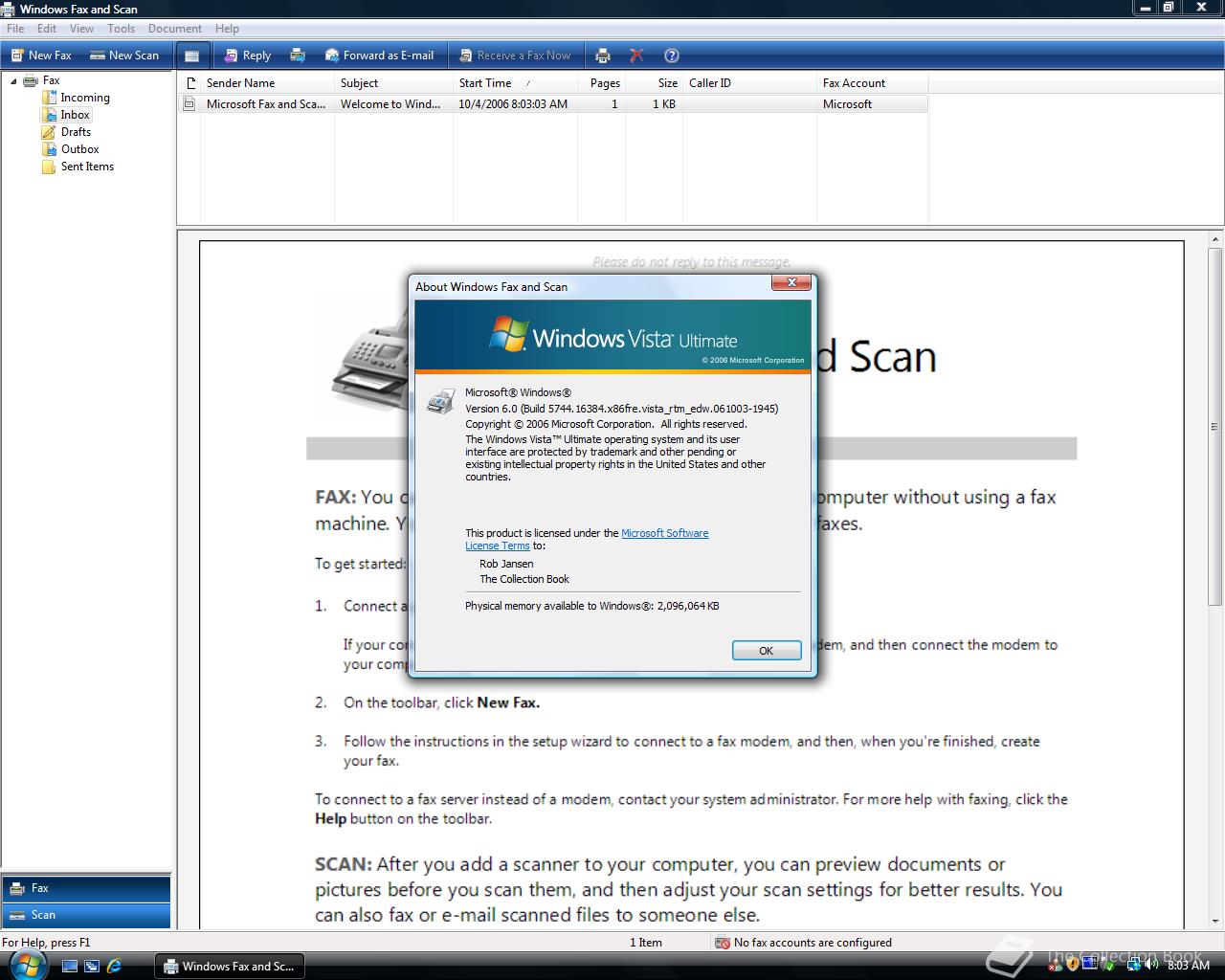Switch to the Scan view button
Viewport: 1225px width, 980px height.
[x=86, y=915]
